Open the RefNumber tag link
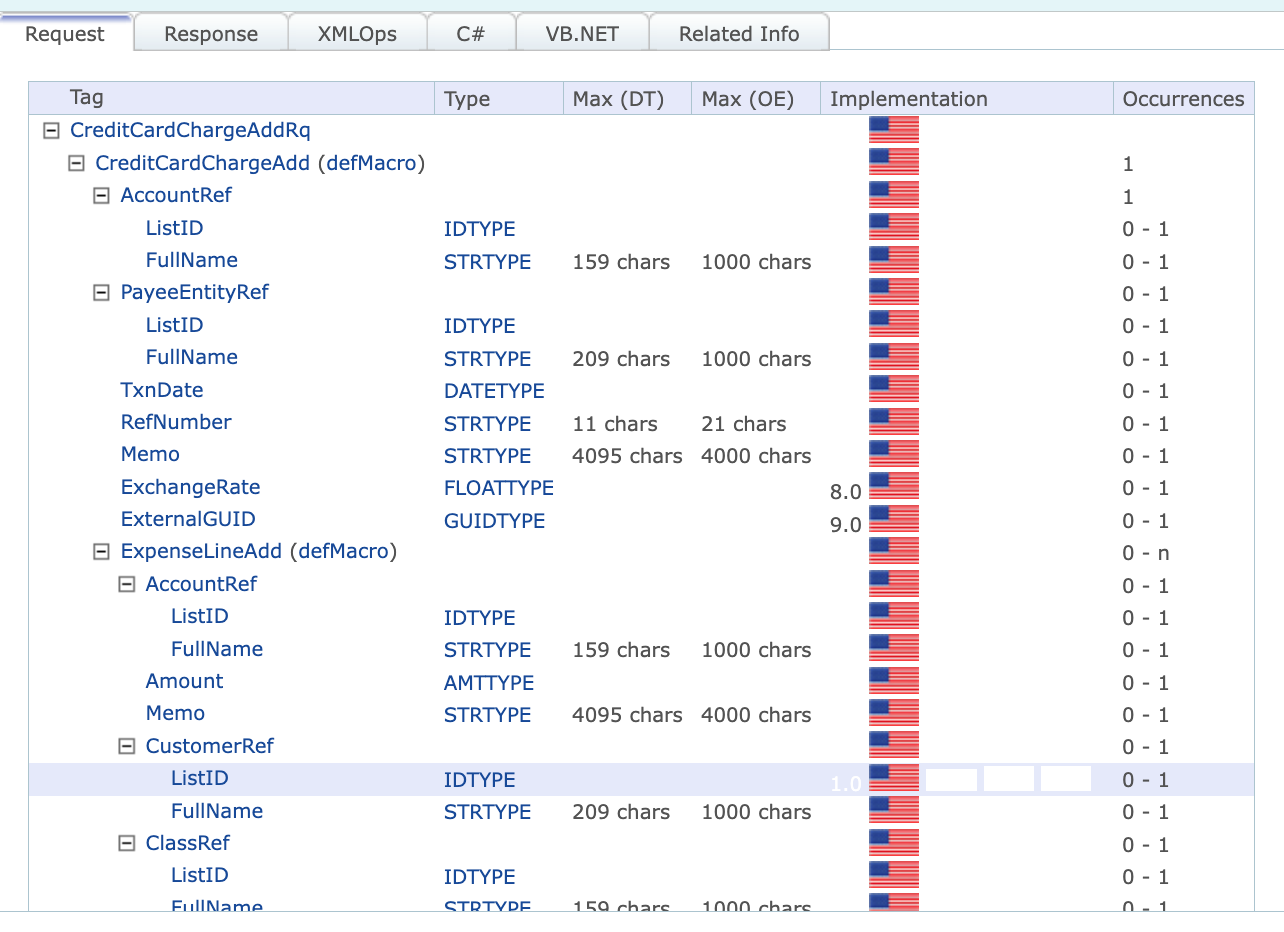Image resolution: width=1284 pixels, height=932 pixels. (176, 422)
